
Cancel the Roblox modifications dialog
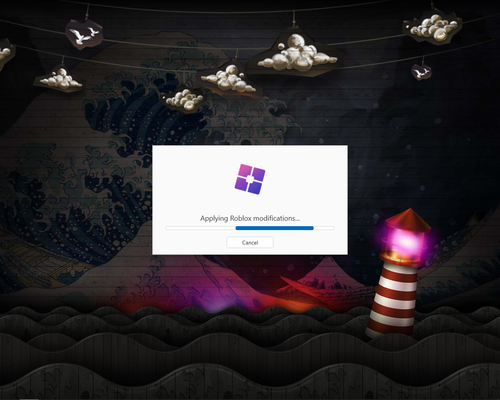pyautogui.click(x=250, y=242)
